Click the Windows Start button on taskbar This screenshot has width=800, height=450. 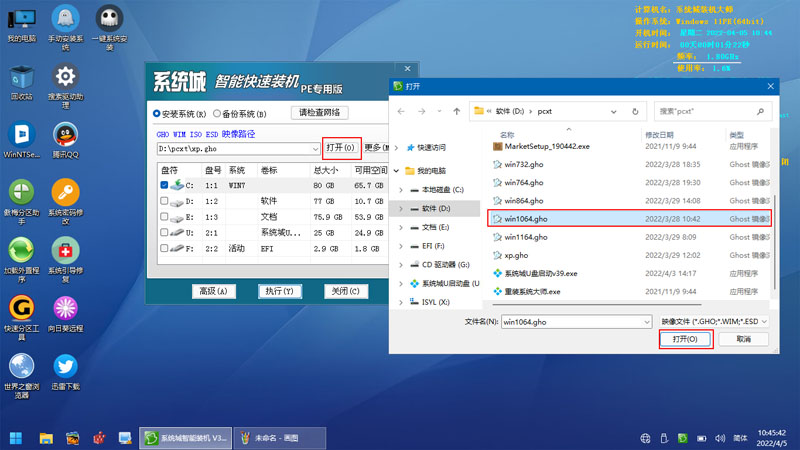tap(16, 438)
